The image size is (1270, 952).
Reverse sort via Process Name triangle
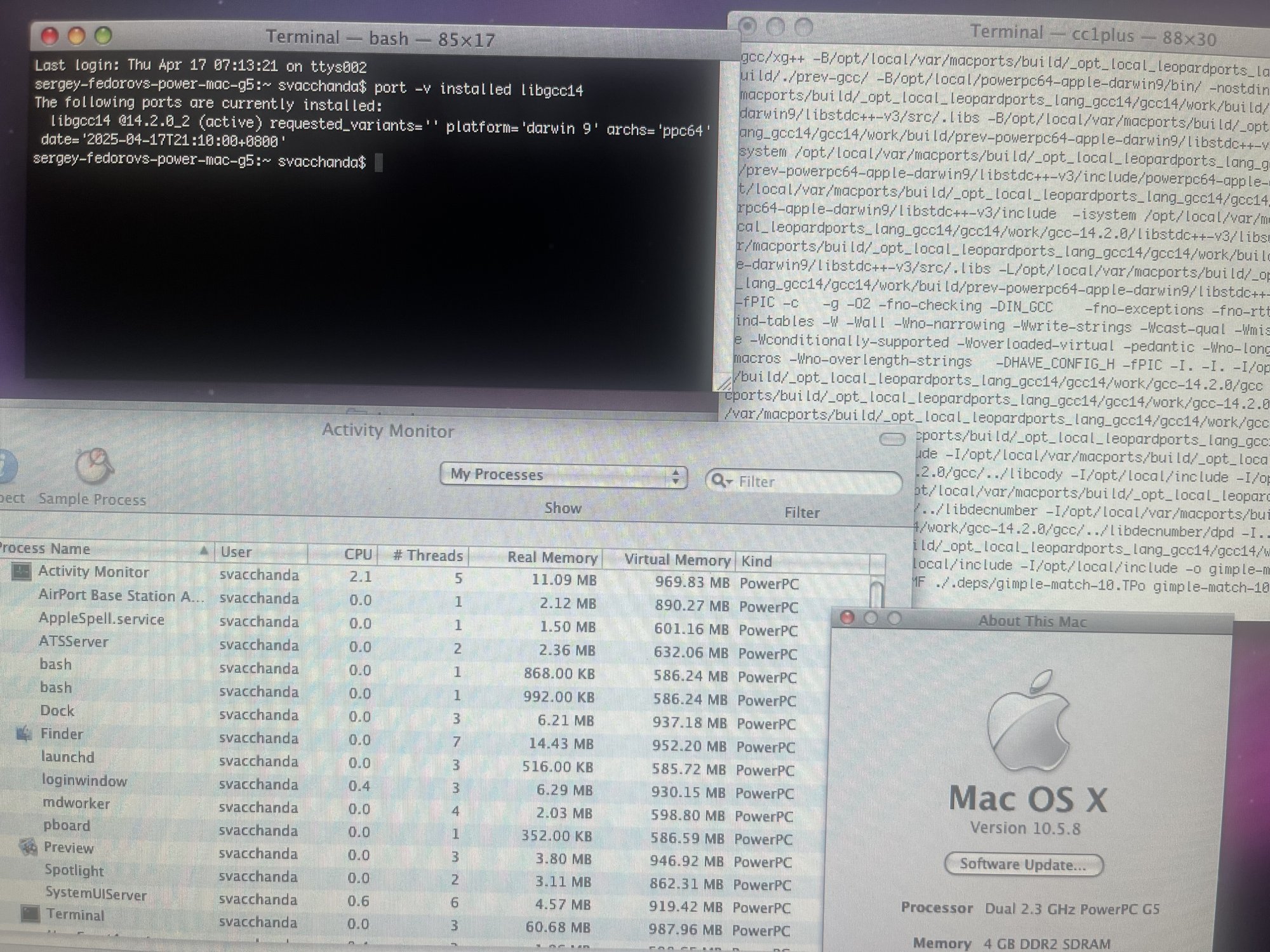(x=203, y=550)
